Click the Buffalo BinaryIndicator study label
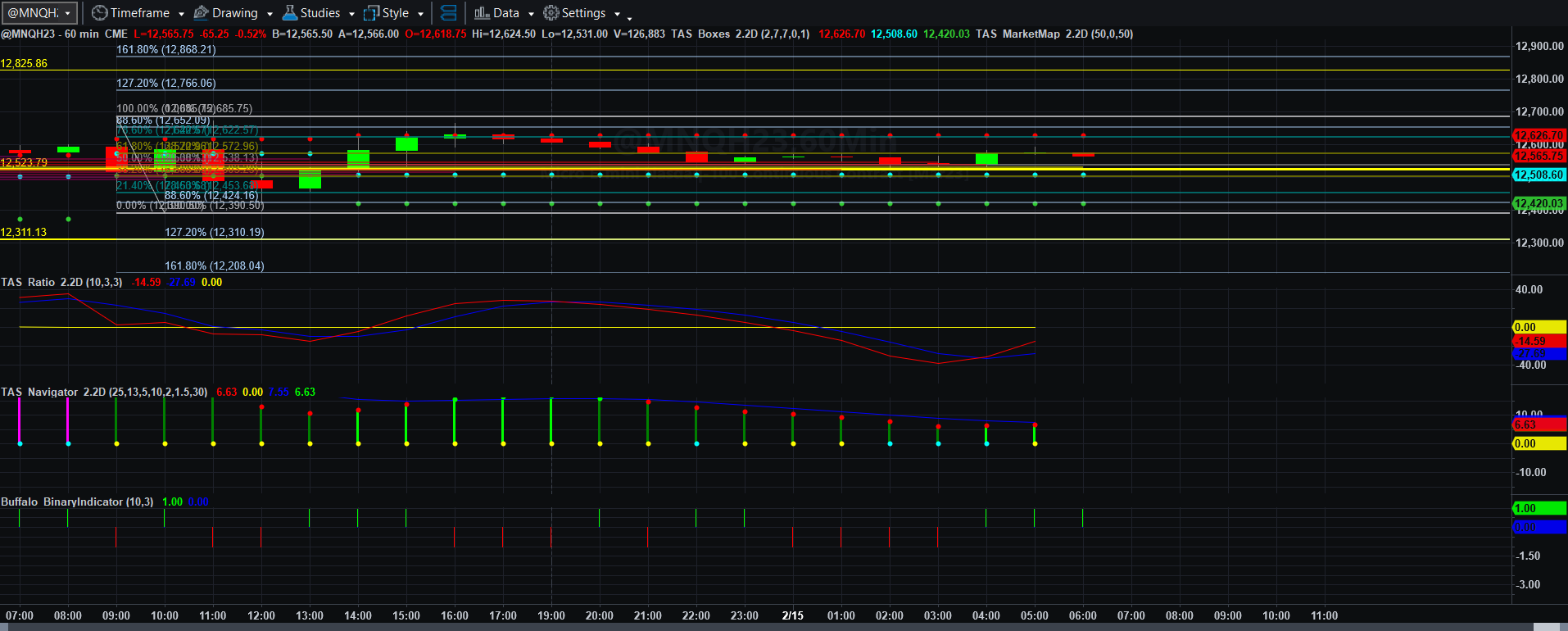The width and height of the screenshot is (1568, 631). [77, 502]
